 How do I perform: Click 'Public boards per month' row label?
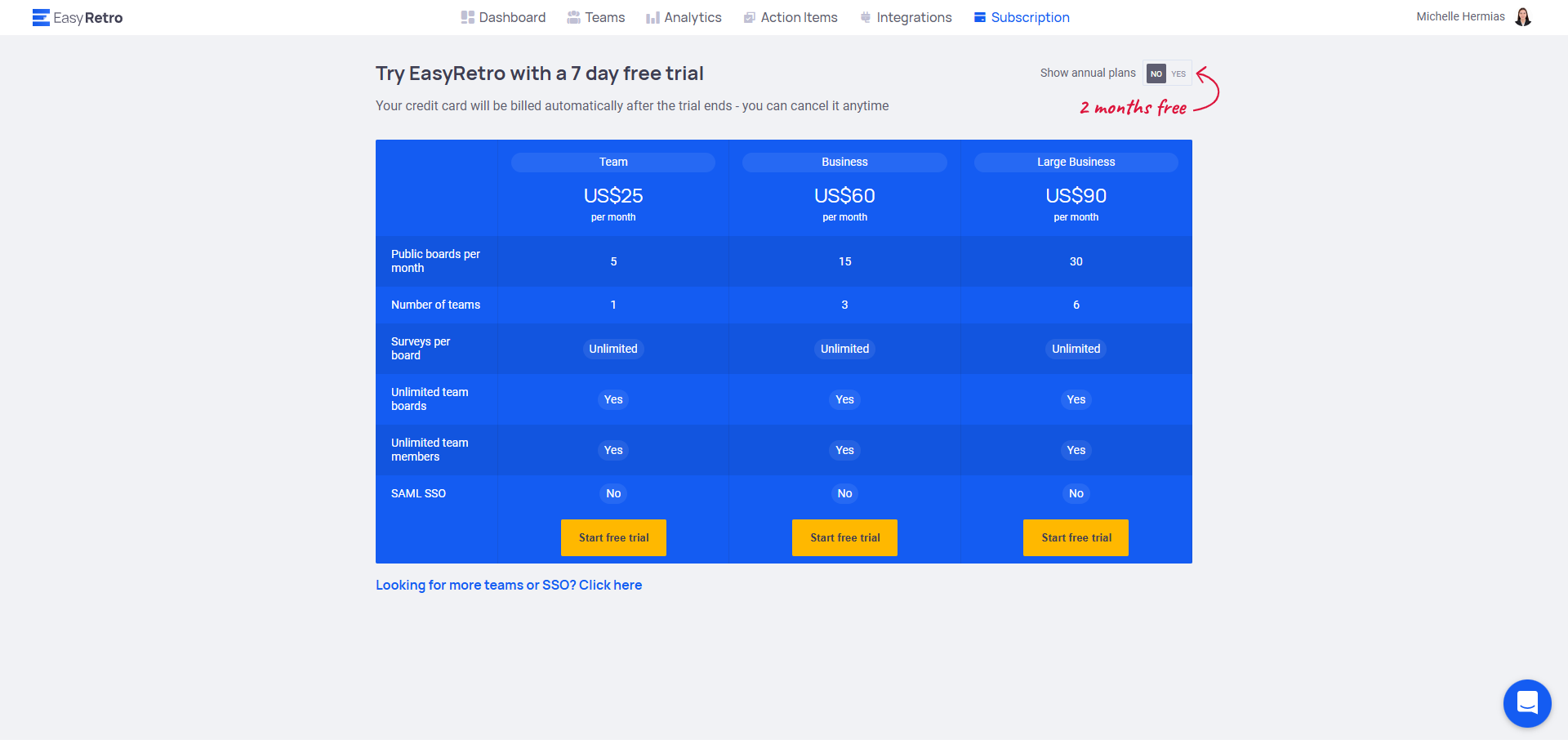(435, 261)
